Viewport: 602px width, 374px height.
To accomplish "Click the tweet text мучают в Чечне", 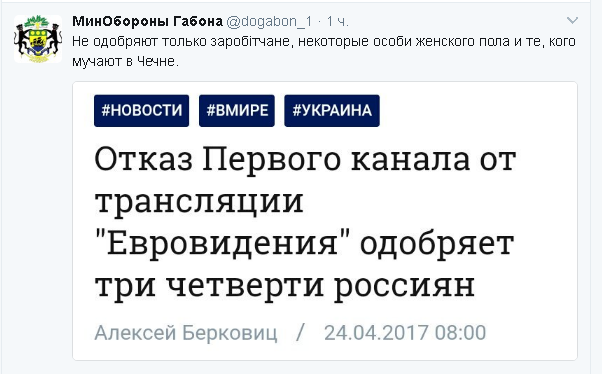I will (x=126, y=61).
